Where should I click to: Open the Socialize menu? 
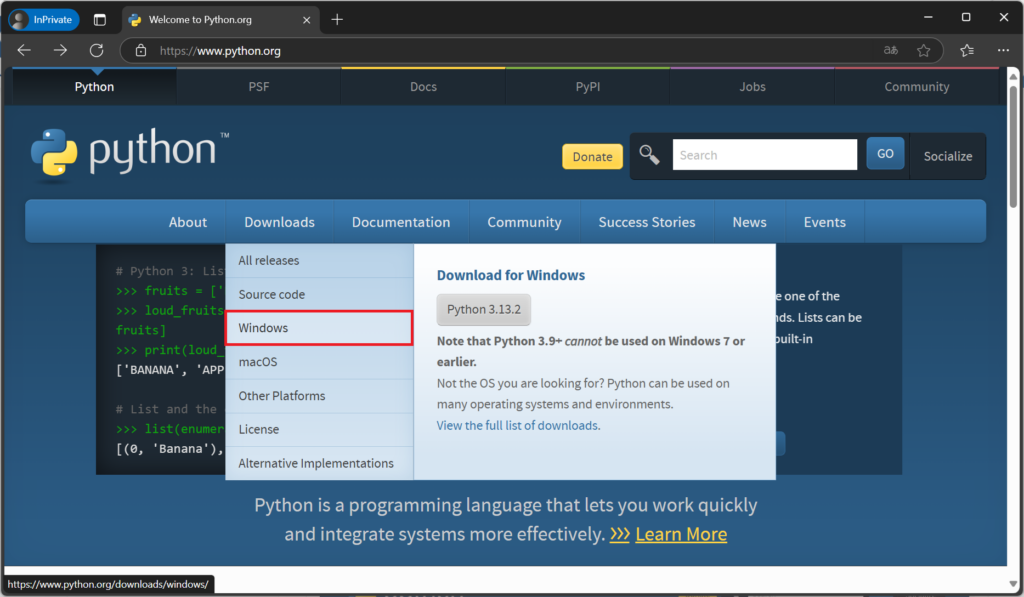(x=948, y=156)
